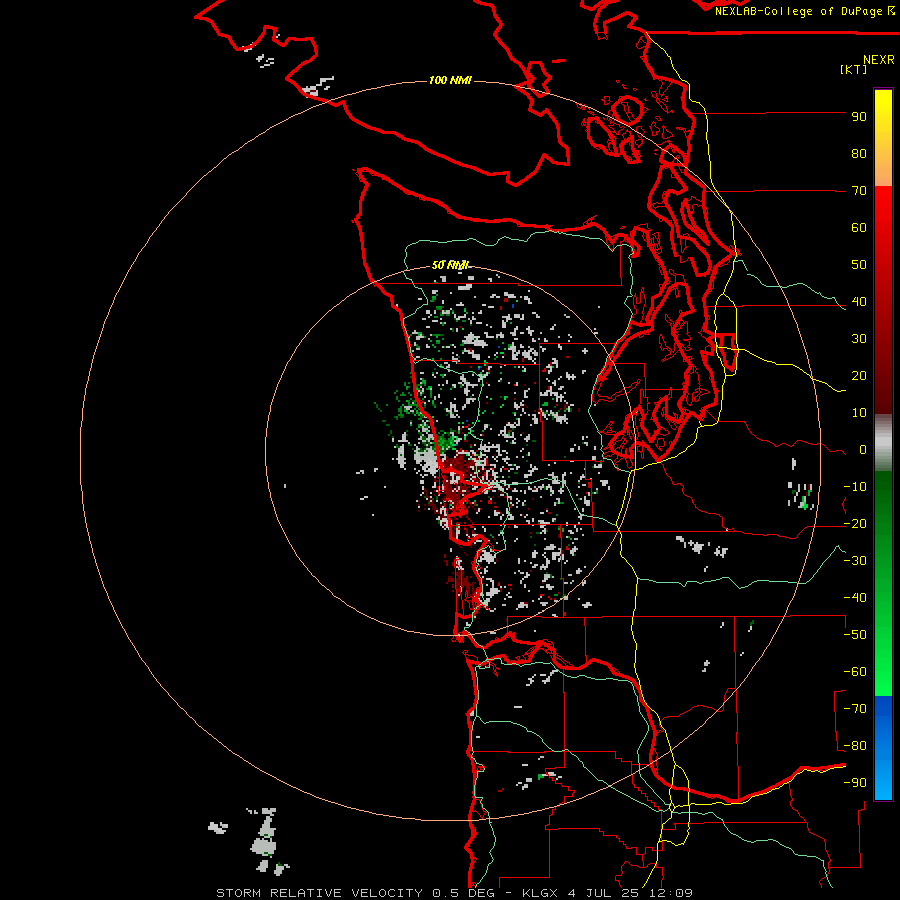Click STORM RELATIVE VELOCITY caption text
This screenshot has height=900, width=900.
pos(319,893)
